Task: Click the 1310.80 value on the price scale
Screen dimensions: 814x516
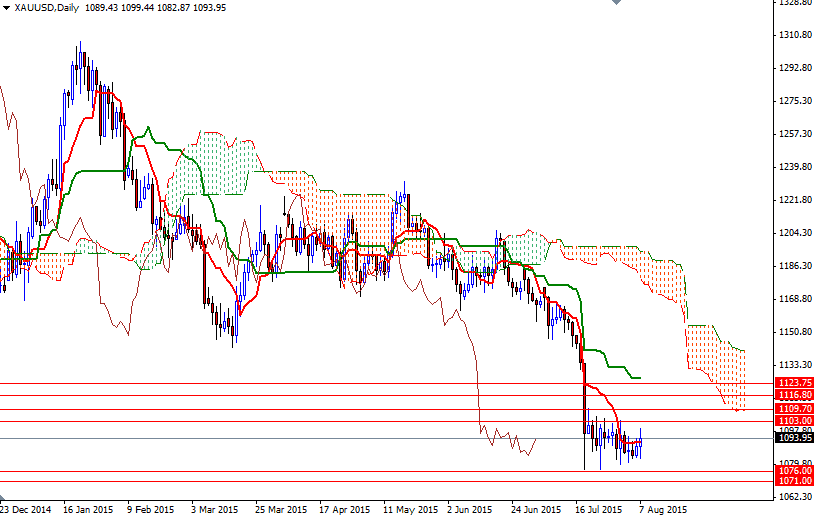Action: [x=793, y=35]
